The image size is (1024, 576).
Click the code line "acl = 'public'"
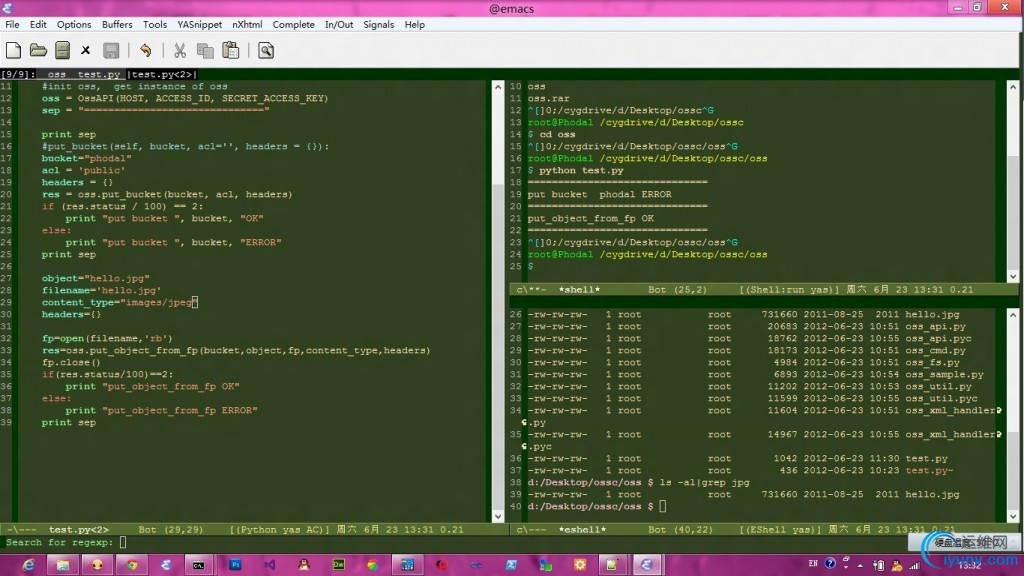click(x=84, y=170)
